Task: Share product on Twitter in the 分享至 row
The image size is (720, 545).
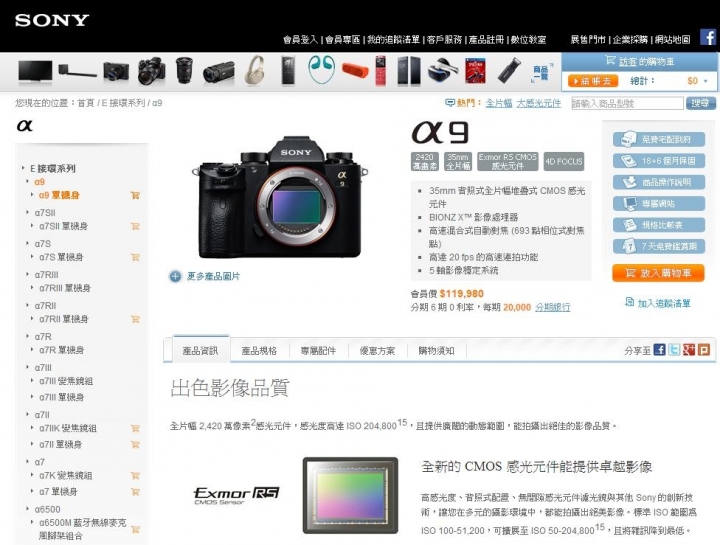Action: tap(674, 350)
